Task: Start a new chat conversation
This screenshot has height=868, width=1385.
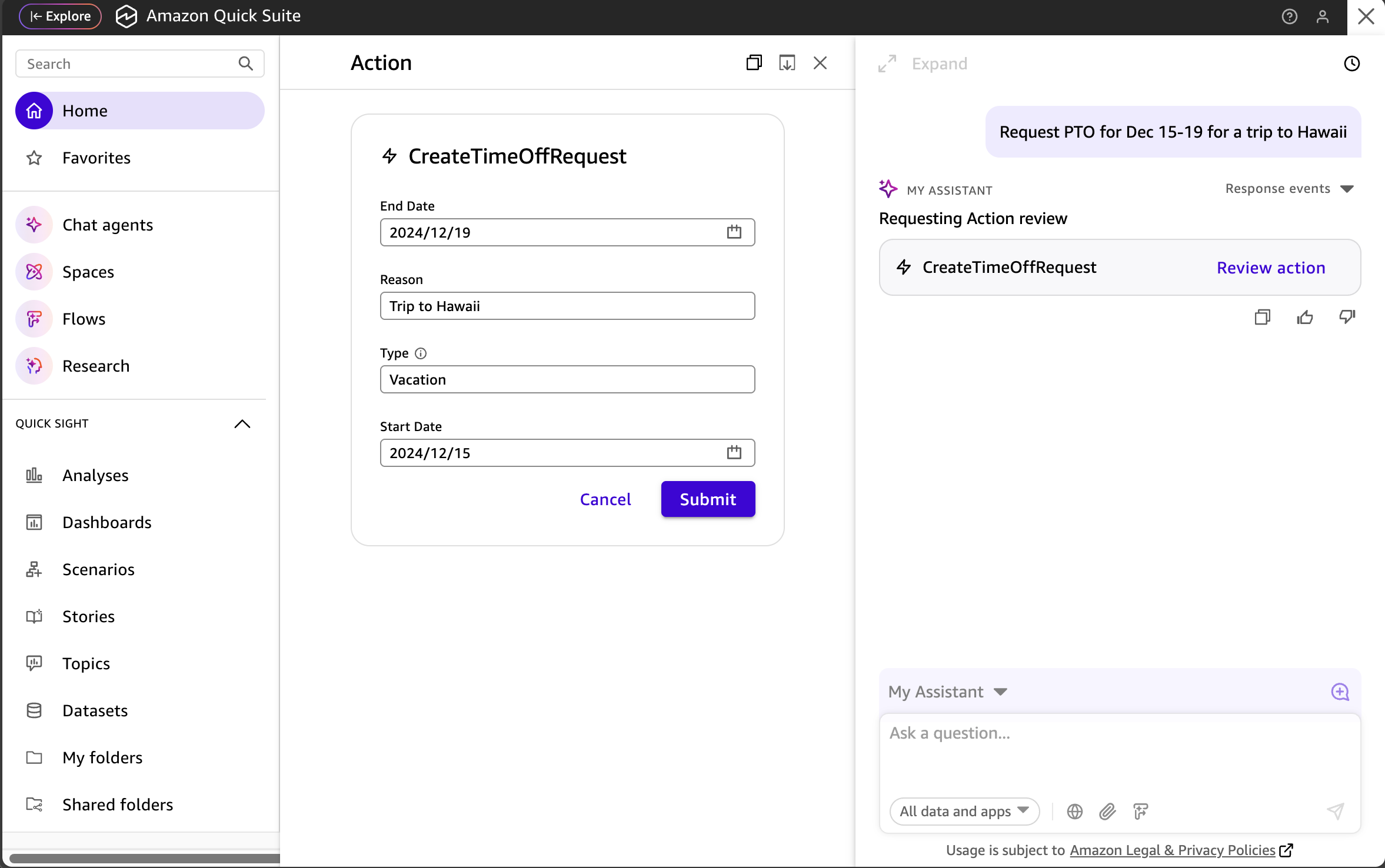Action: pos(1340,692)
